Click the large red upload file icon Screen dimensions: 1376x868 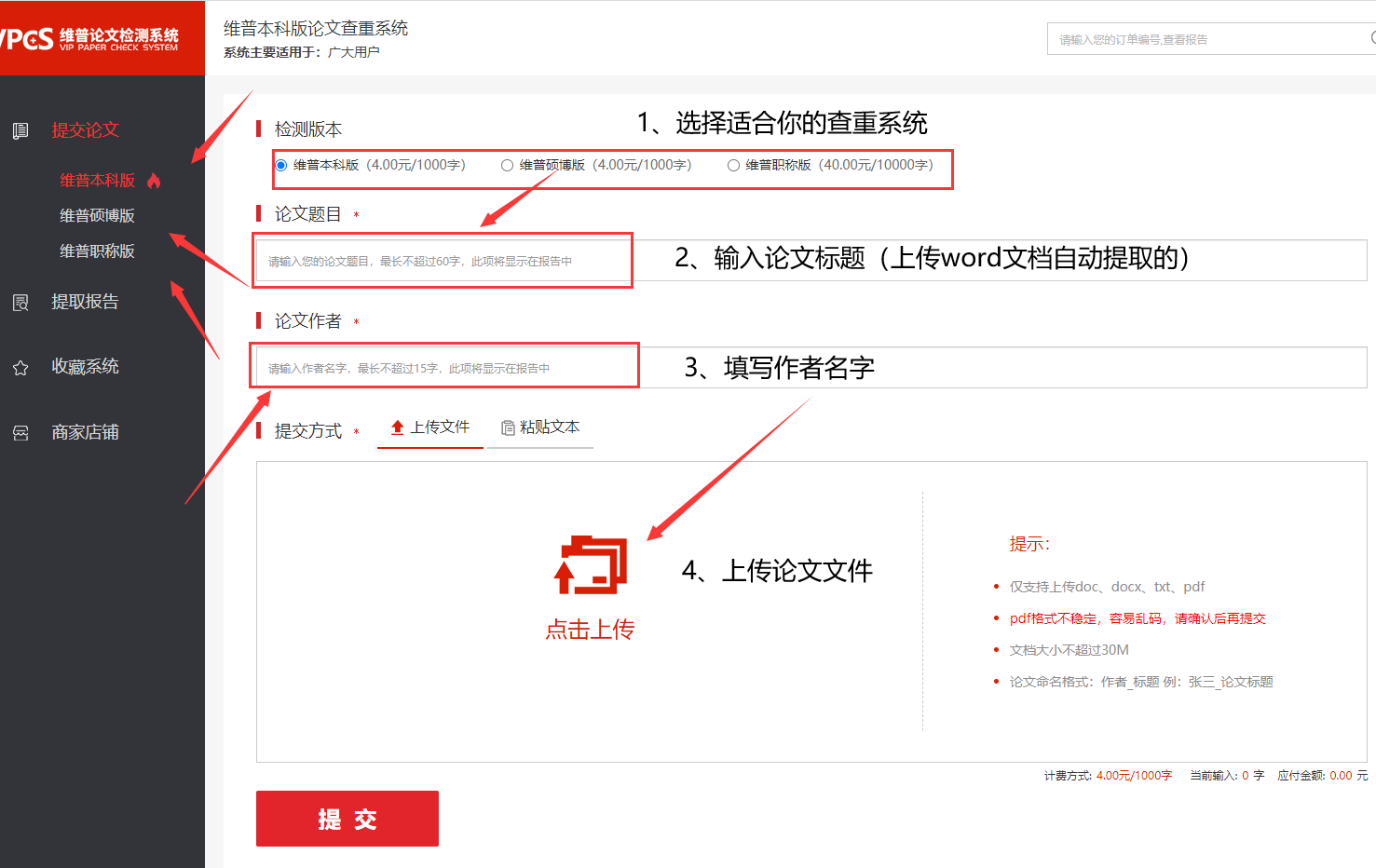[591, 564]
